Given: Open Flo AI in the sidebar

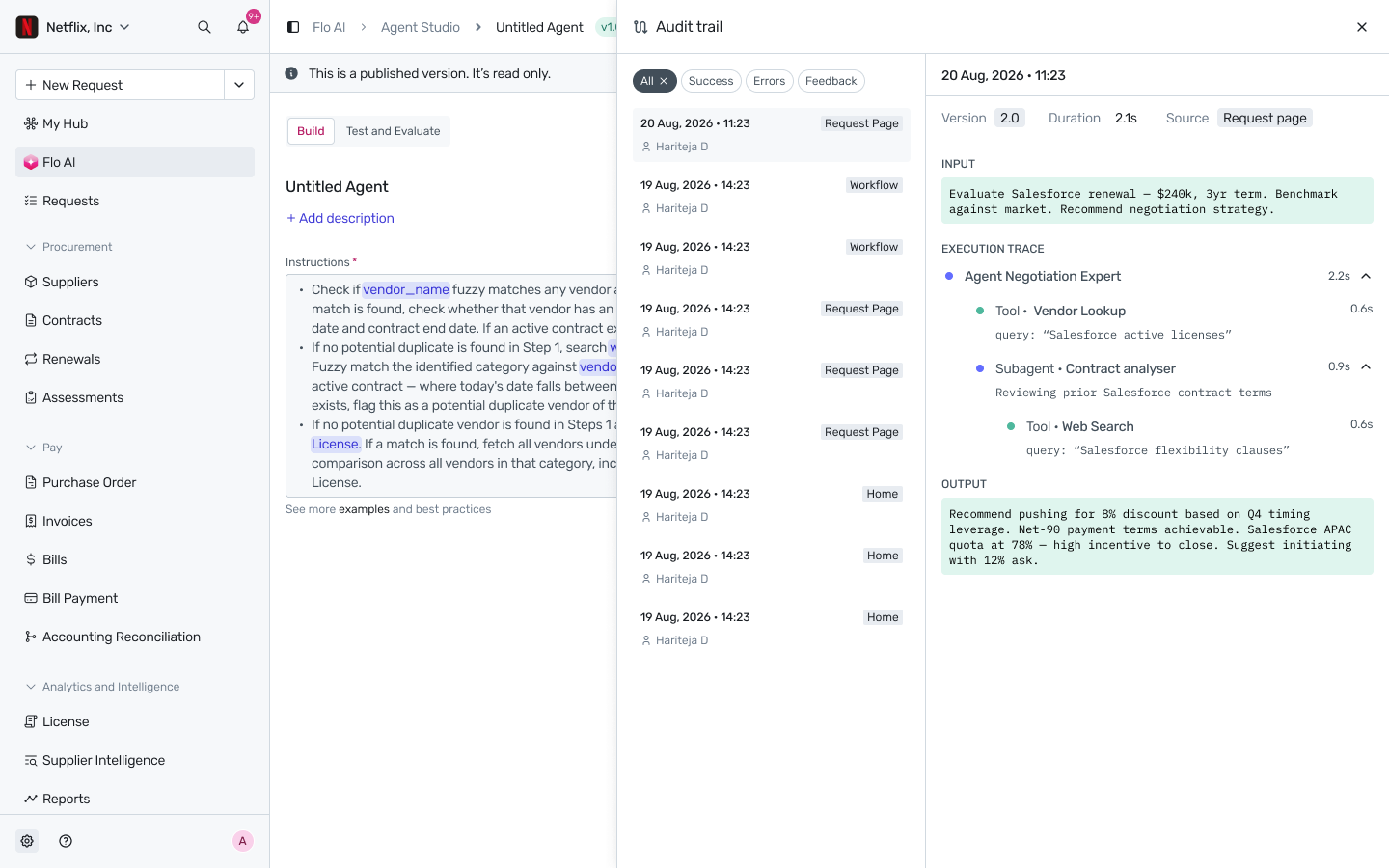Looking at the screenshot, I should [135, 162].
